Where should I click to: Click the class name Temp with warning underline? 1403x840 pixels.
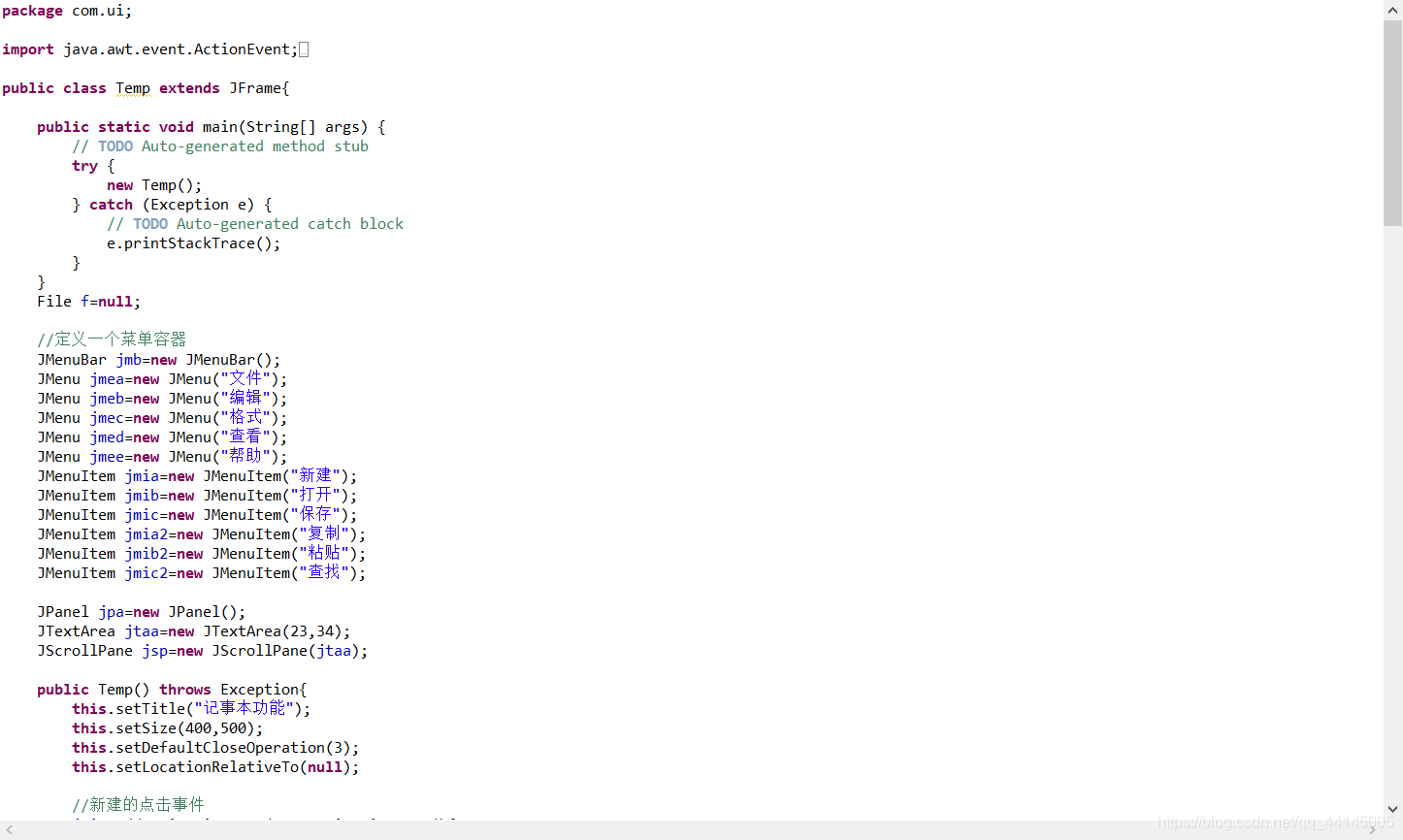point(133,88)
